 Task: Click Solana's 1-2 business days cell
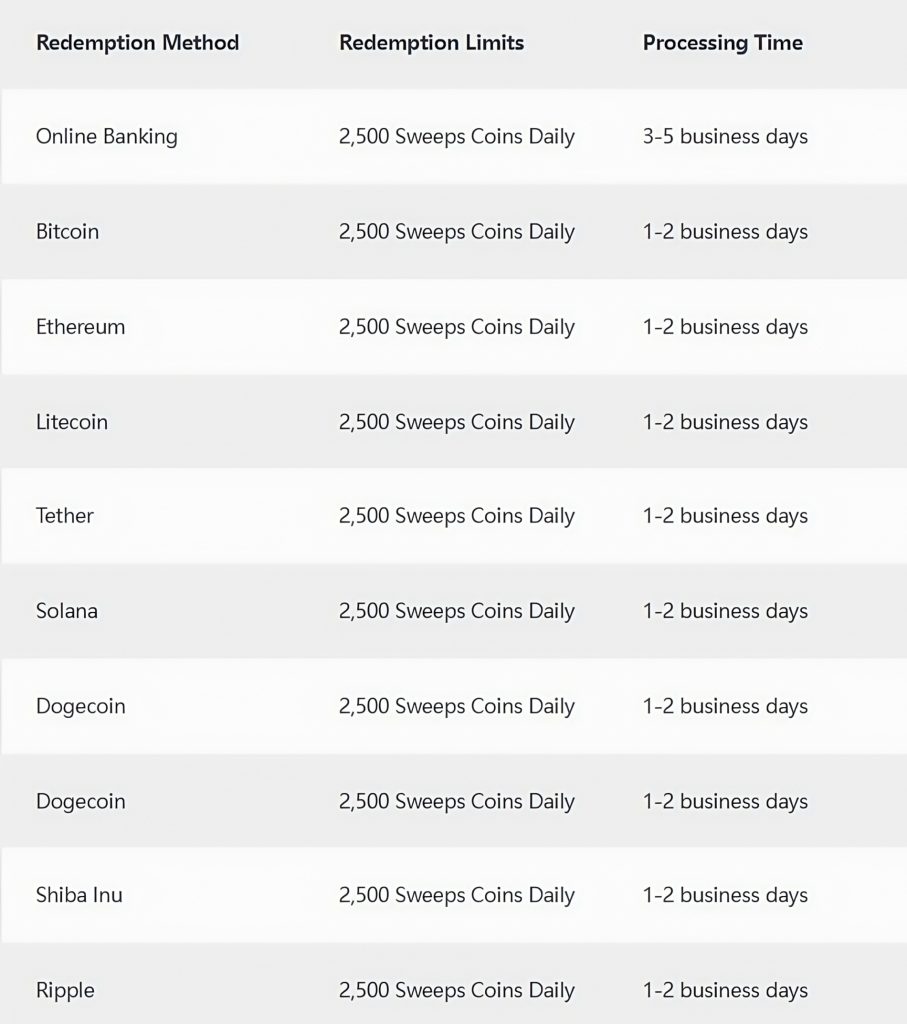click(725, 611)
